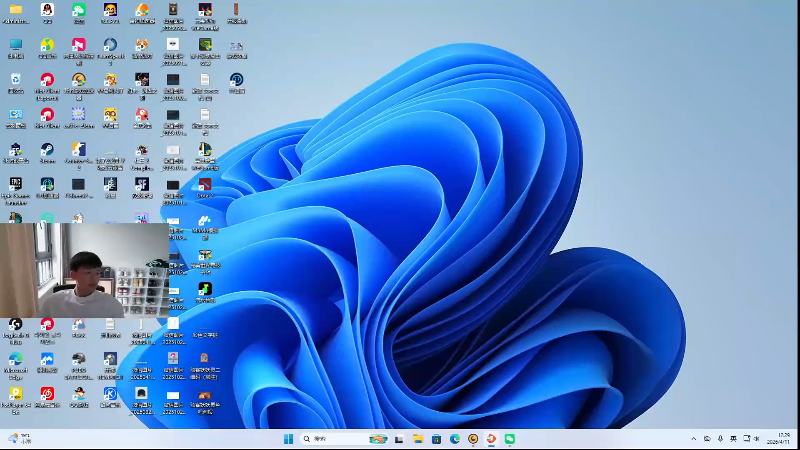Open WeChat from the taskbar

(509, 439)
